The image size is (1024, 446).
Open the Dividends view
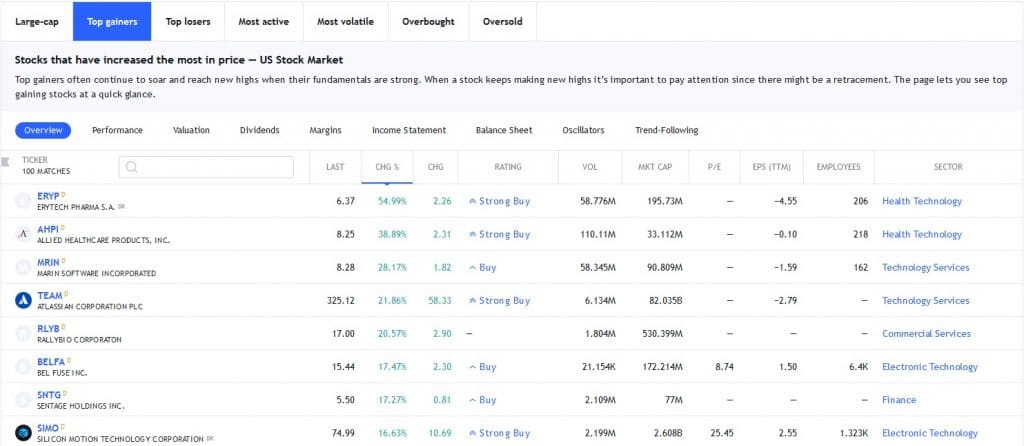[x=259, y=130]
